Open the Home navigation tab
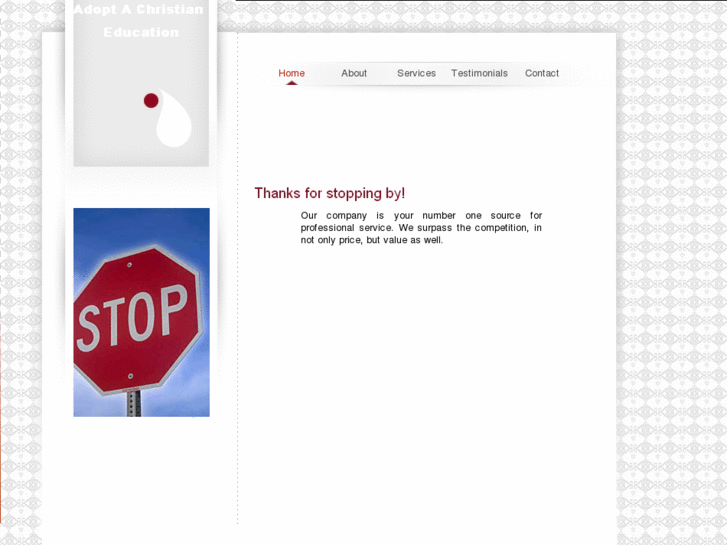This screenshot has height=545, width=727. click(x=291, y=73)
